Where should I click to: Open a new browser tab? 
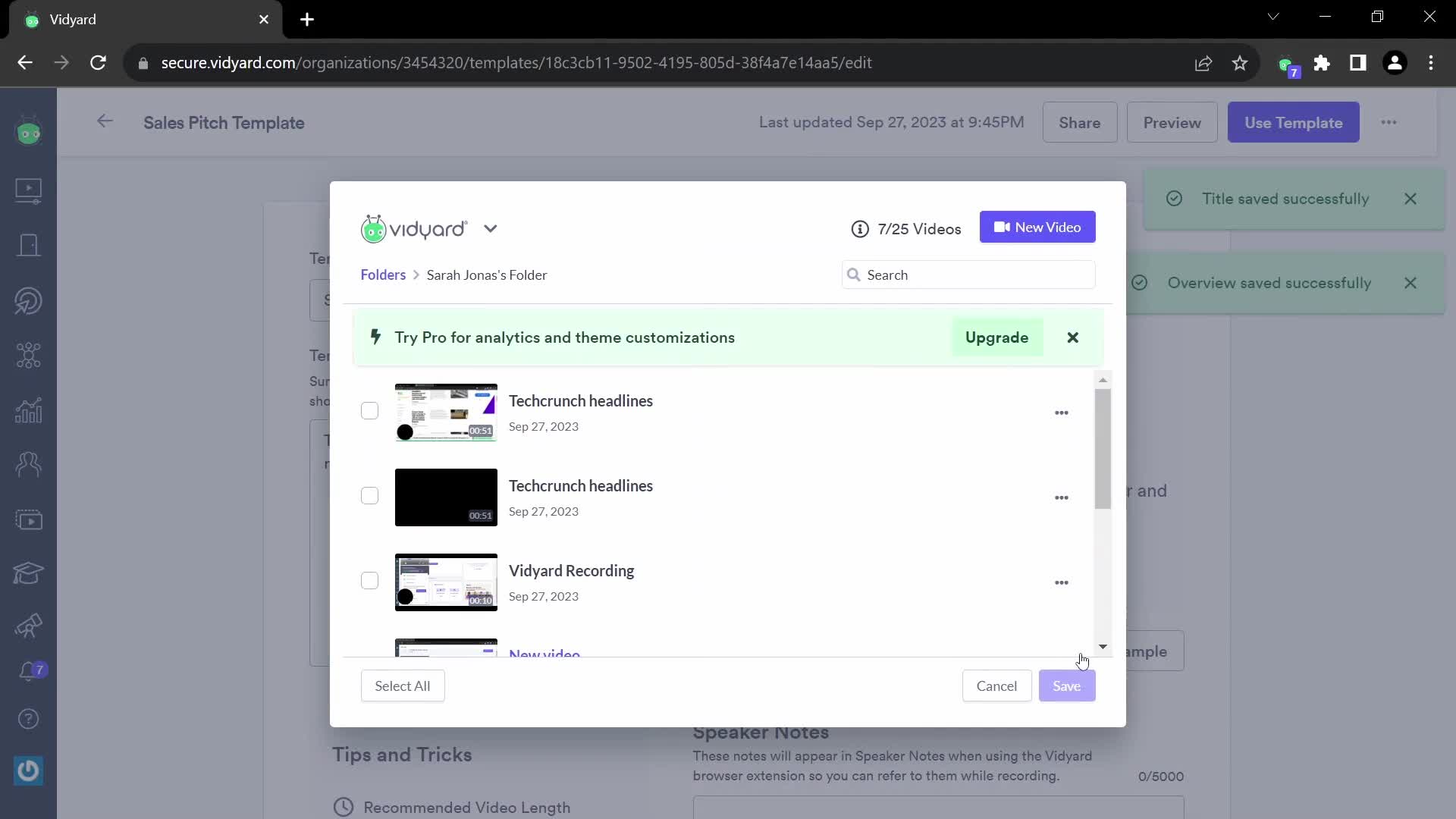[307, 19]
